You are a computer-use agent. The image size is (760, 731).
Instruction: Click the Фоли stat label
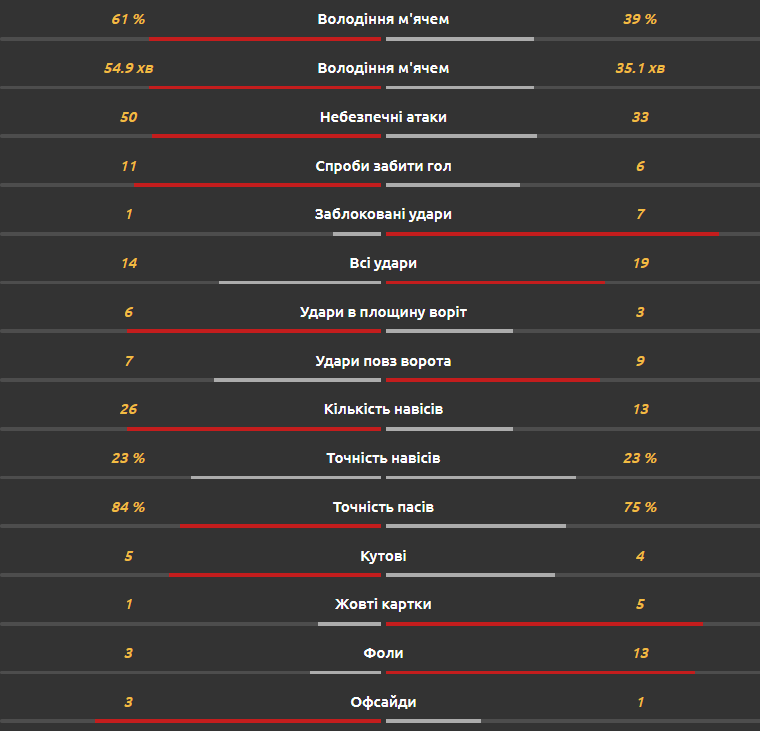pos(383,653)
